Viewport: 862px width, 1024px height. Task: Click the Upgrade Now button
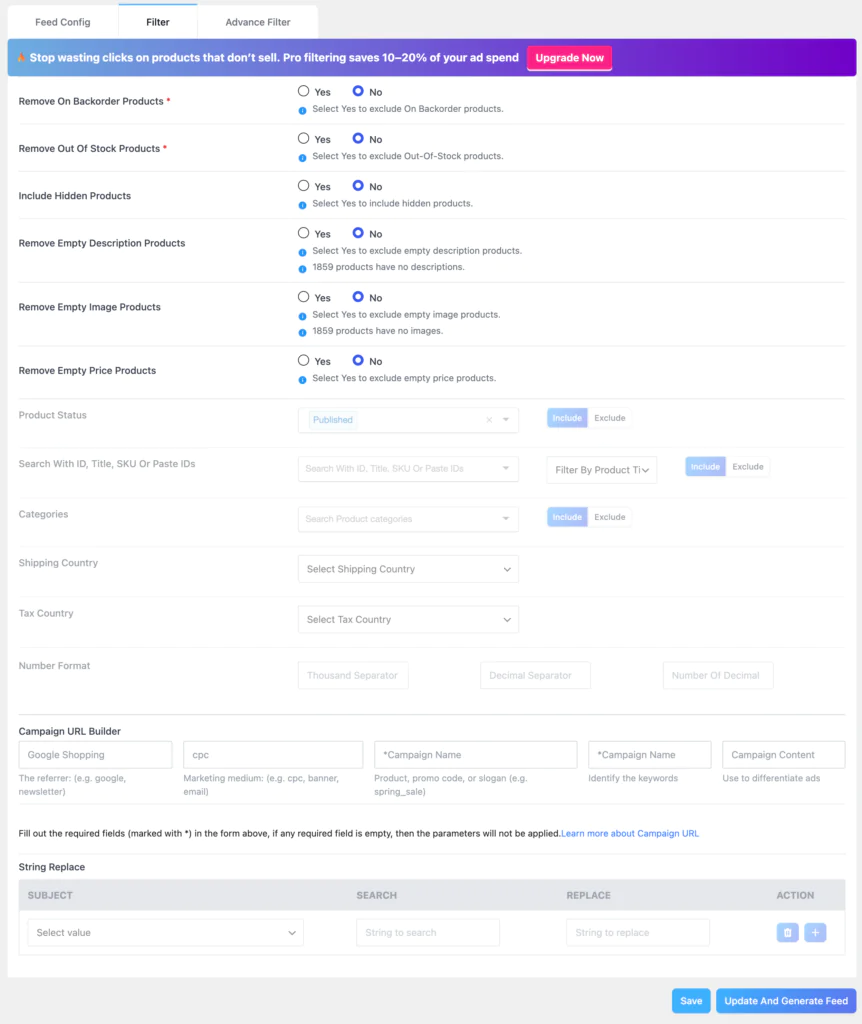[x=569, y=57]
